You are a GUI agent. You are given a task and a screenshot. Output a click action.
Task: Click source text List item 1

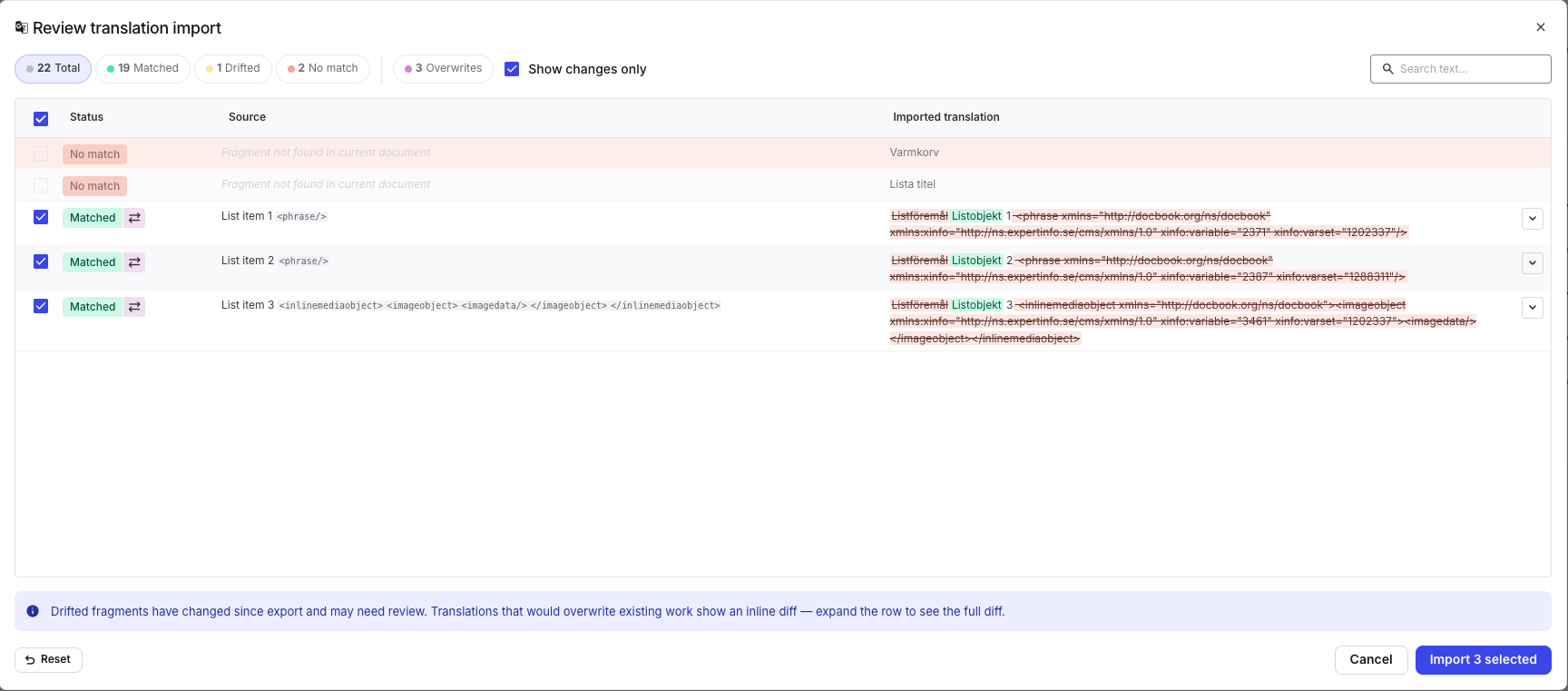pyautogui.click(x=247, y=216)
